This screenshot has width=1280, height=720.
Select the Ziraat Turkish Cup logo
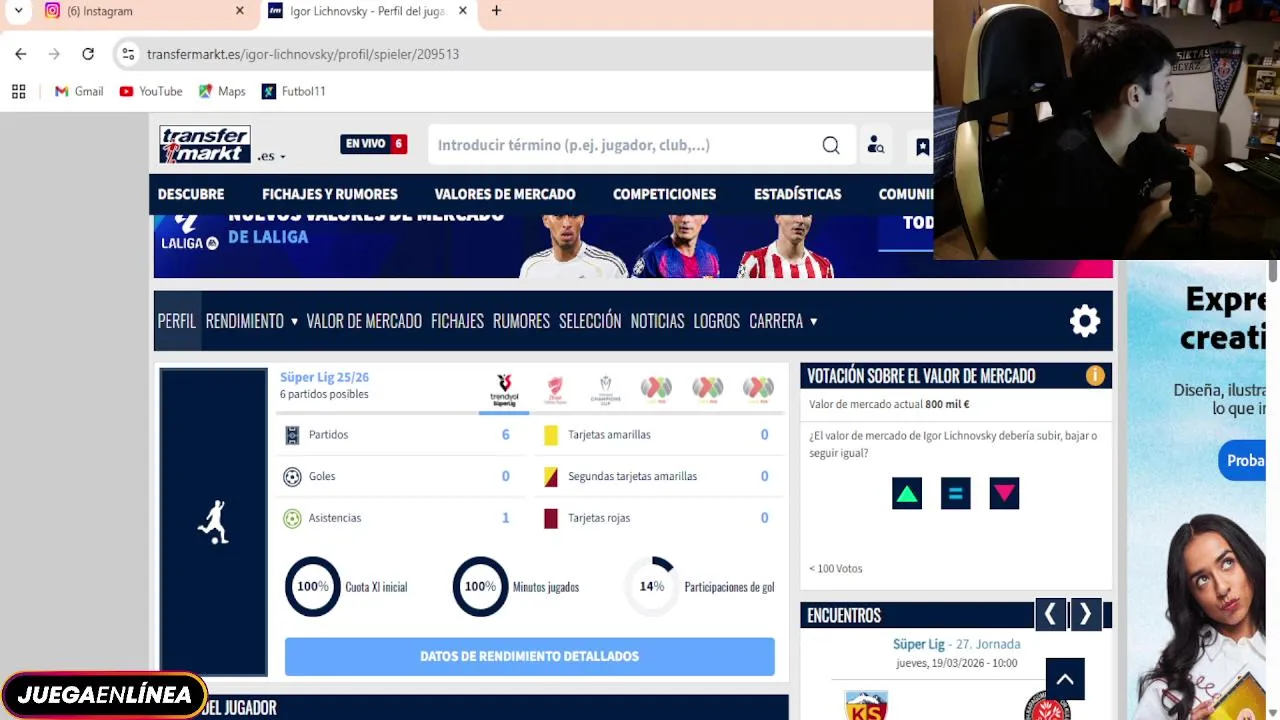[555, 390]
